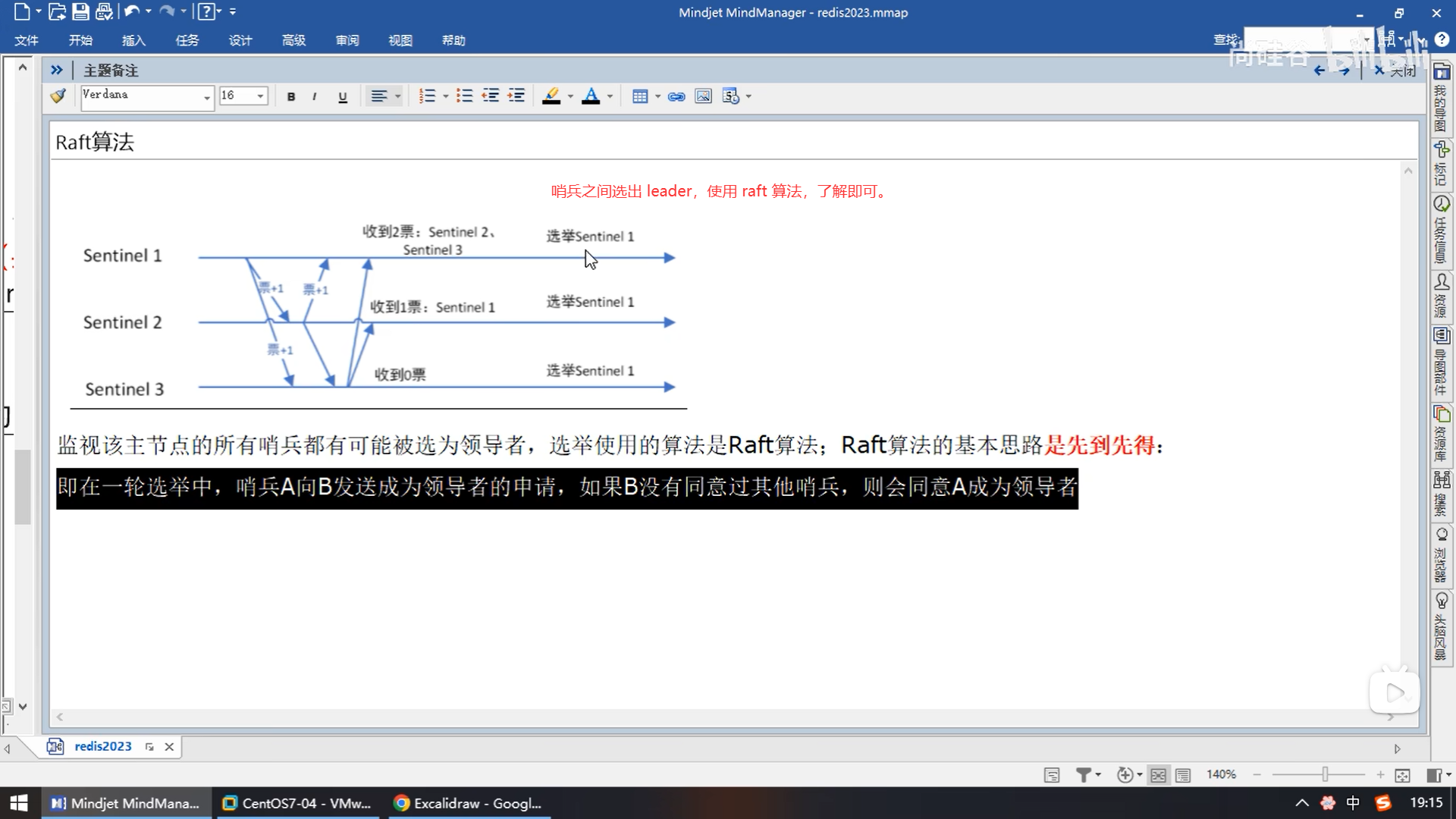Screen dimensions: 1456x819
Task: Toggle bold formatting in notes toolbar
Action: point(291,96)
